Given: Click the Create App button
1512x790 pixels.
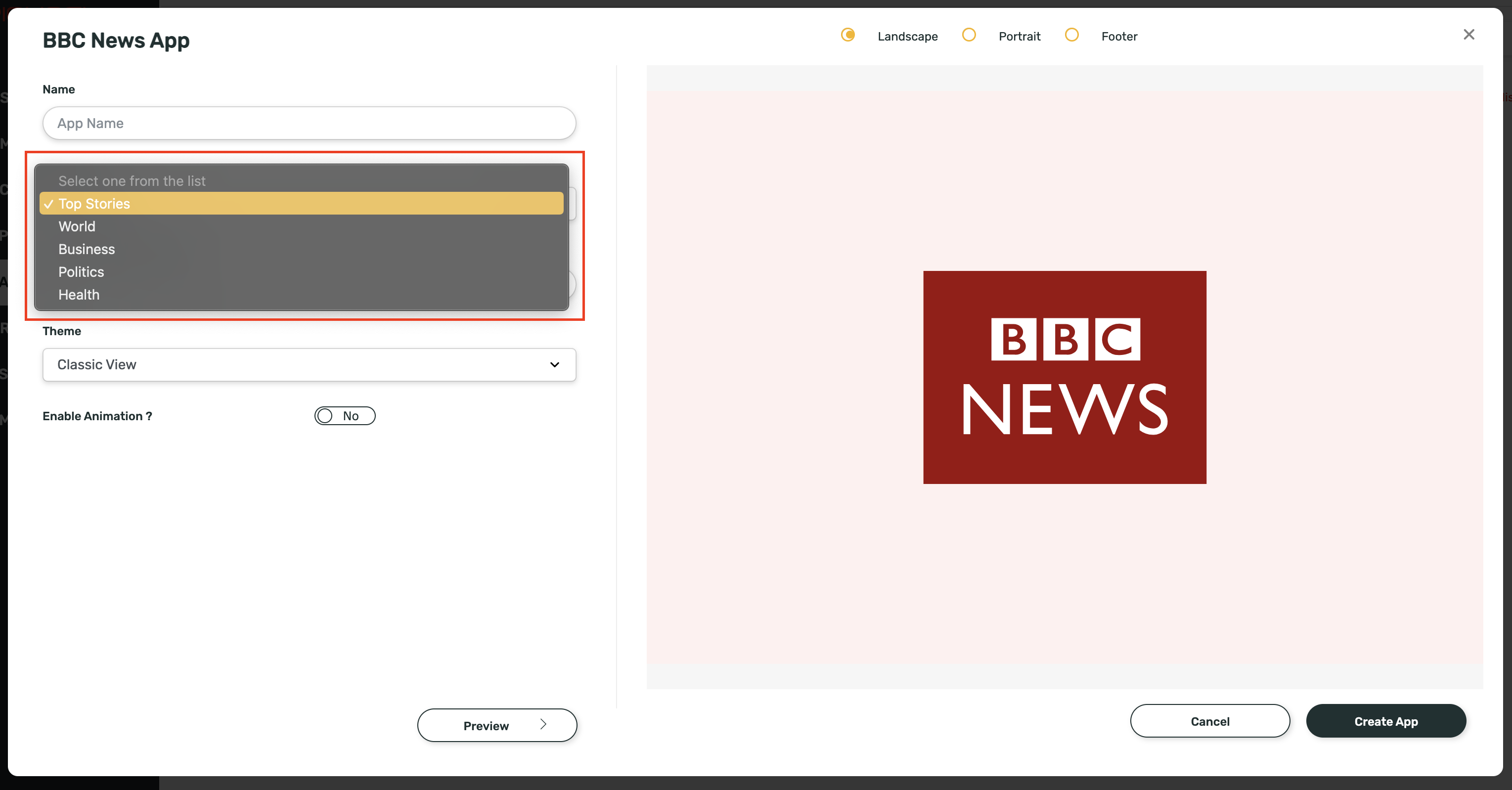Looking at the screenshot, I should pyautogui.click(x=1386, y=721).
